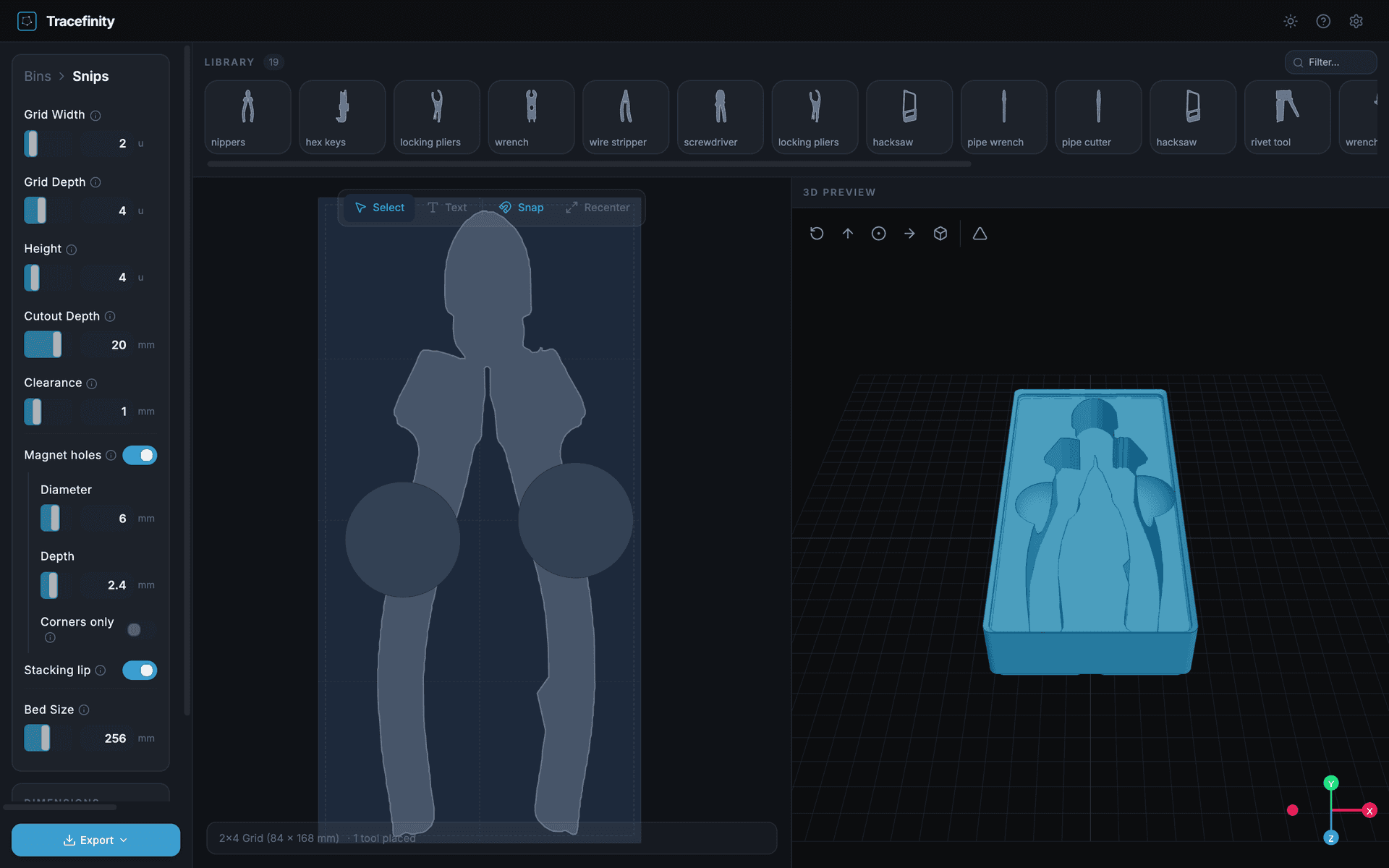This screenshot has height=868, width=1389.
Task: Disable Magnet holes
Action: point(140,455)
